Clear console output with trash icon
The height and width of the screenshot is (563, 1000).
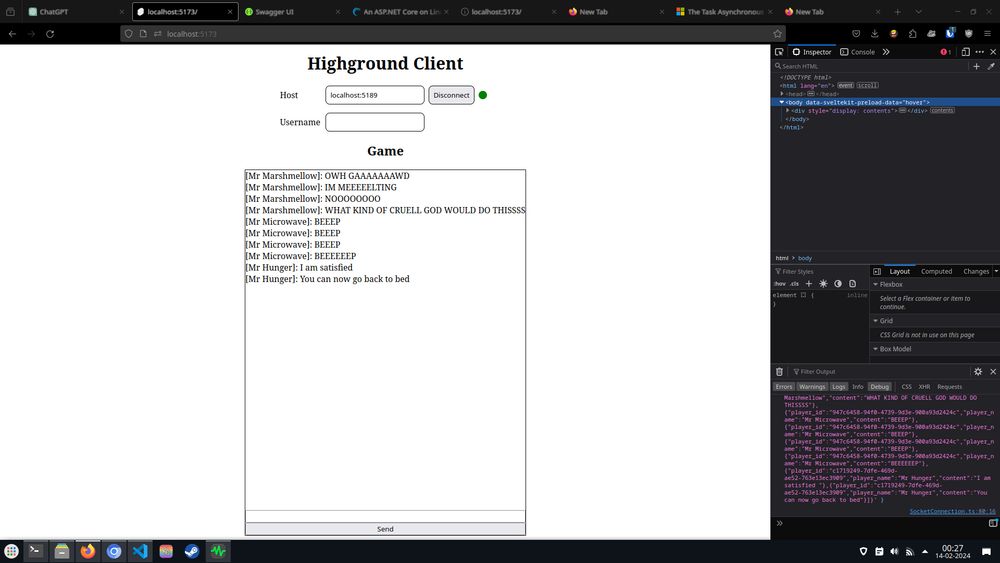coord(779,371)
